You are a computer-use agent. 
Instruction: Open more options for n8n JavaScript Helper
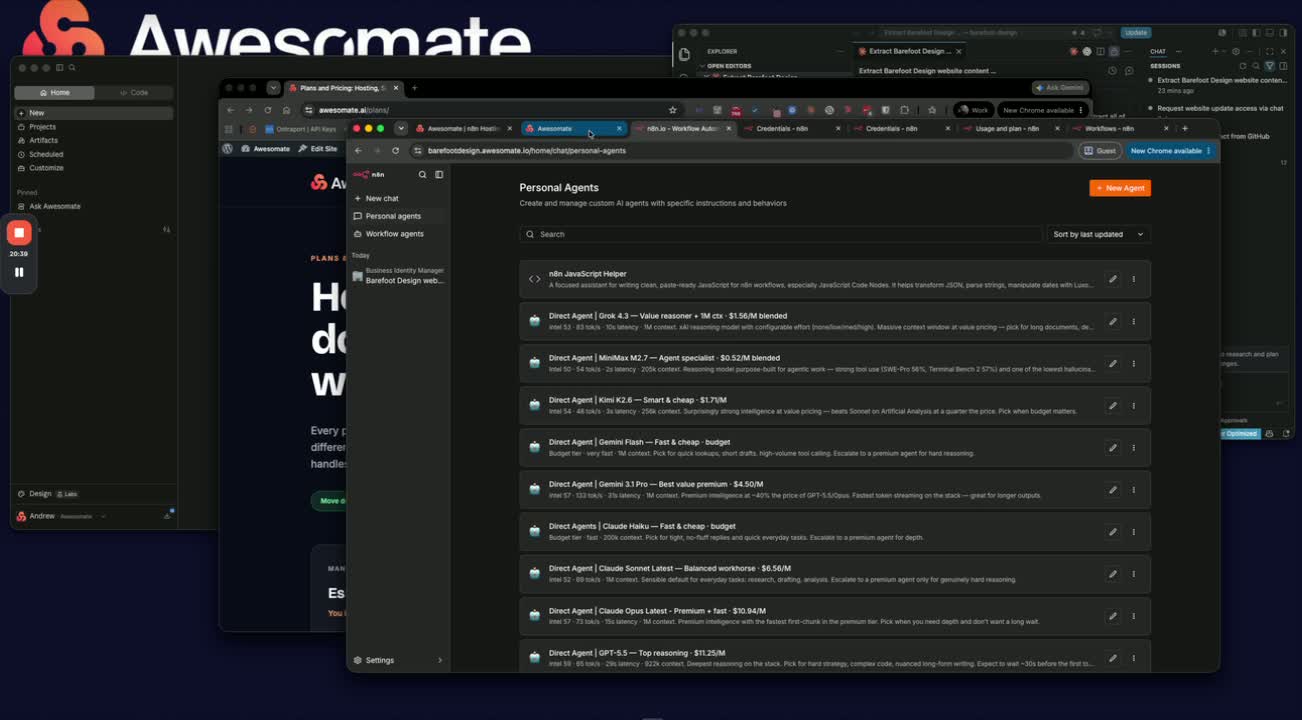point(1134,279)
